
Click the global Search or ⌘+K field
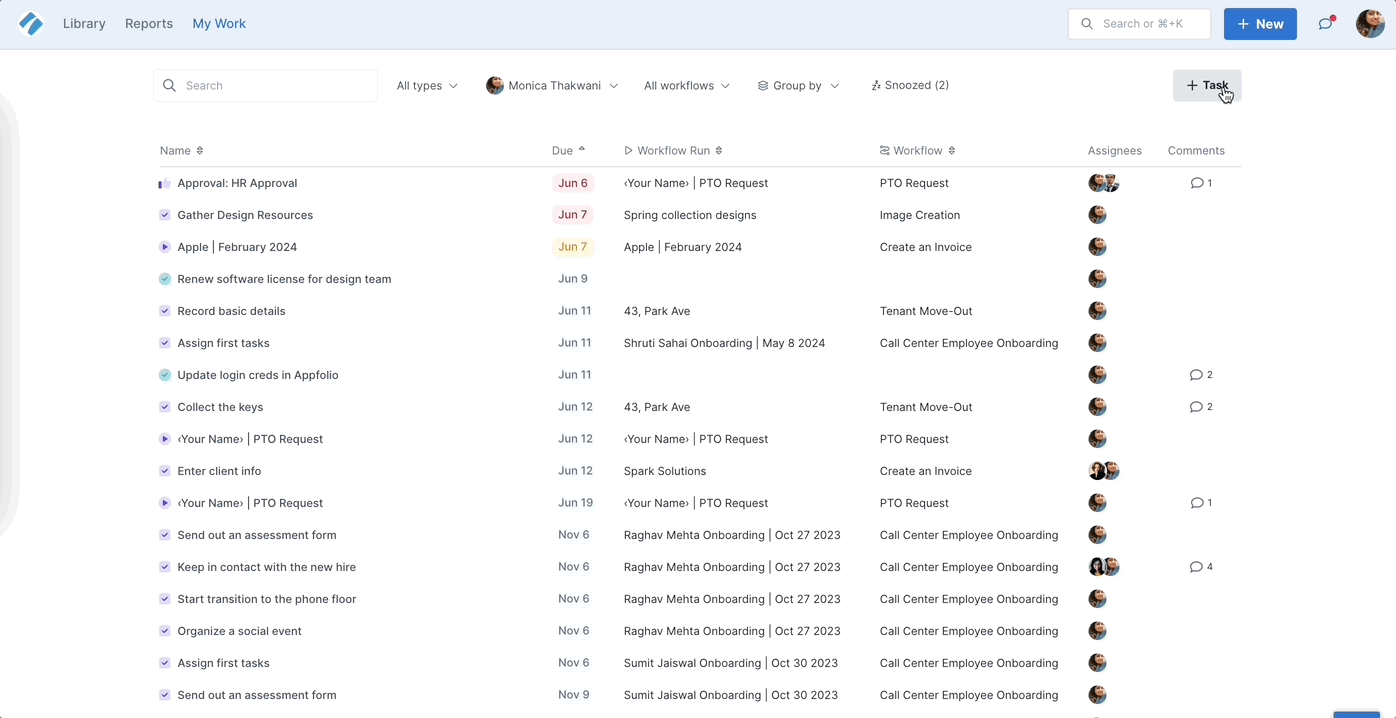coord(1139,24)
